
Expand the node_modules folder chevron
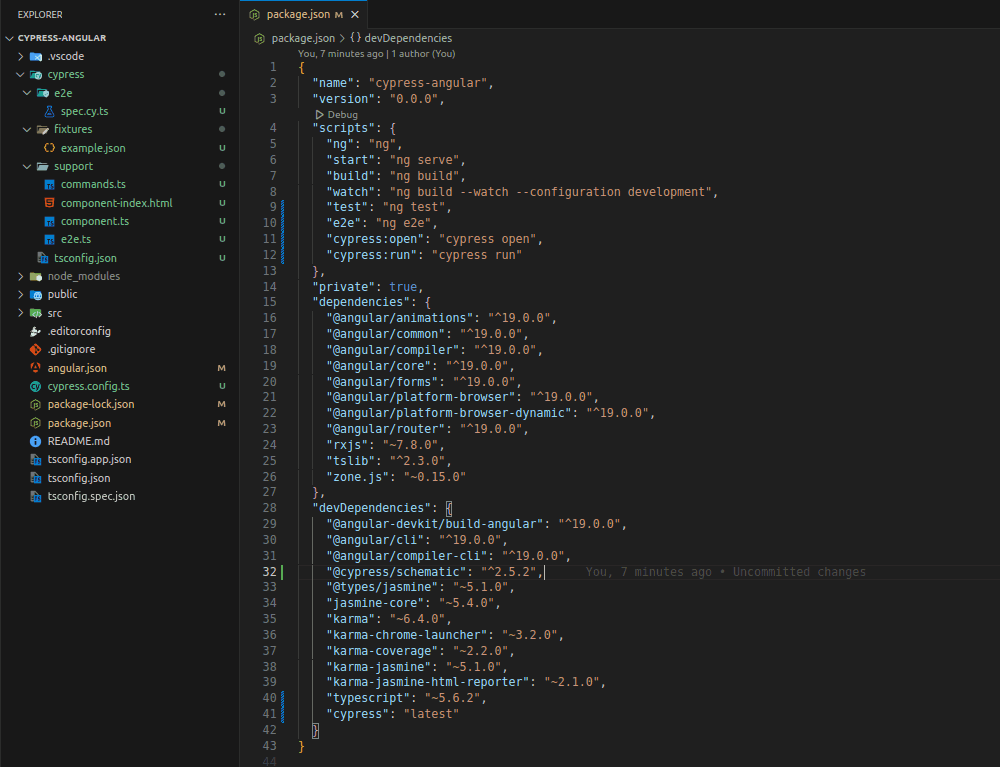click(x=20, y=276)
